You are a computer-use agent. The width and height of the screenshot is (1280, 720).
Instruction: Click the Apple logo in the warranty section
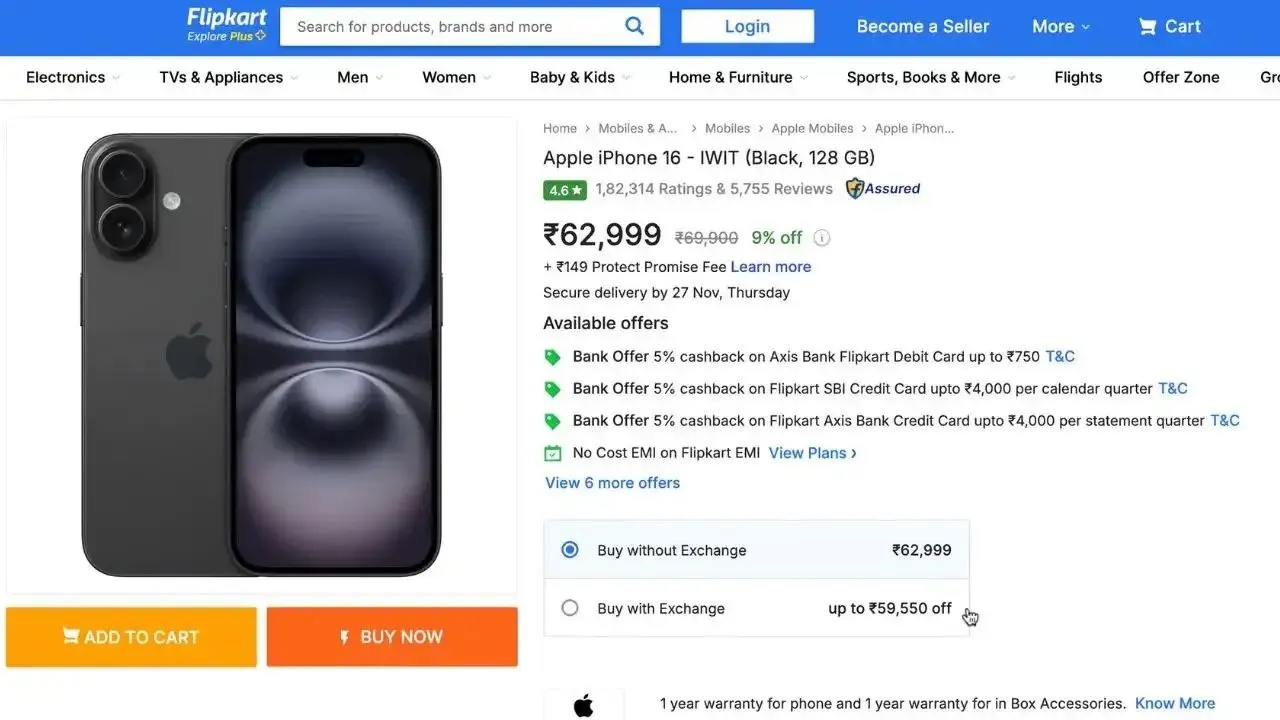(x=584, y=705)
